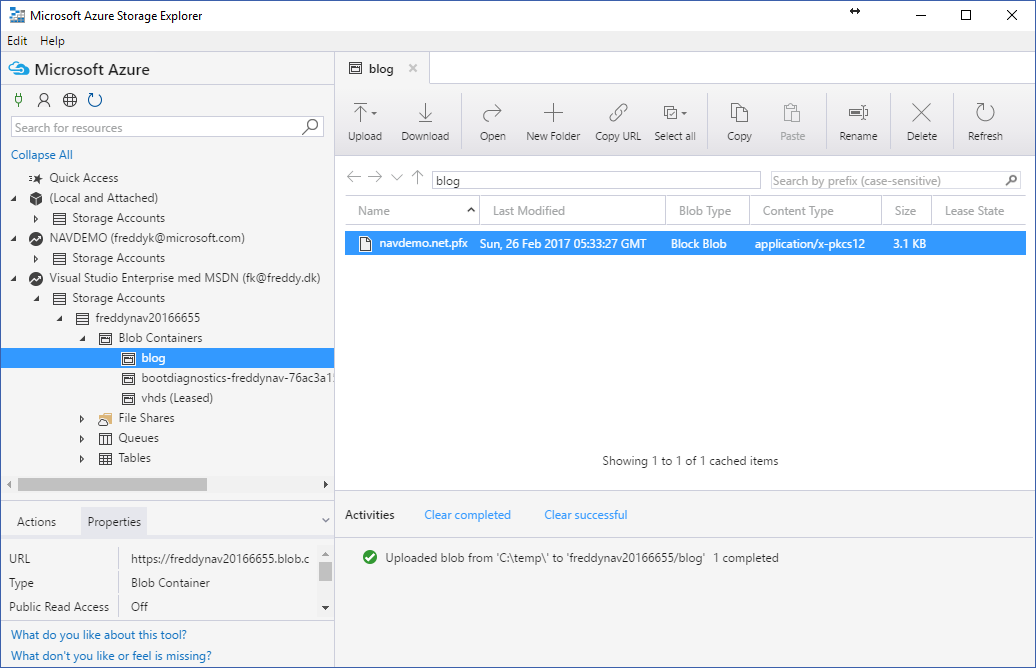Click the Collapse All link
Screen dimensions: 1036x668
(42, 155)
